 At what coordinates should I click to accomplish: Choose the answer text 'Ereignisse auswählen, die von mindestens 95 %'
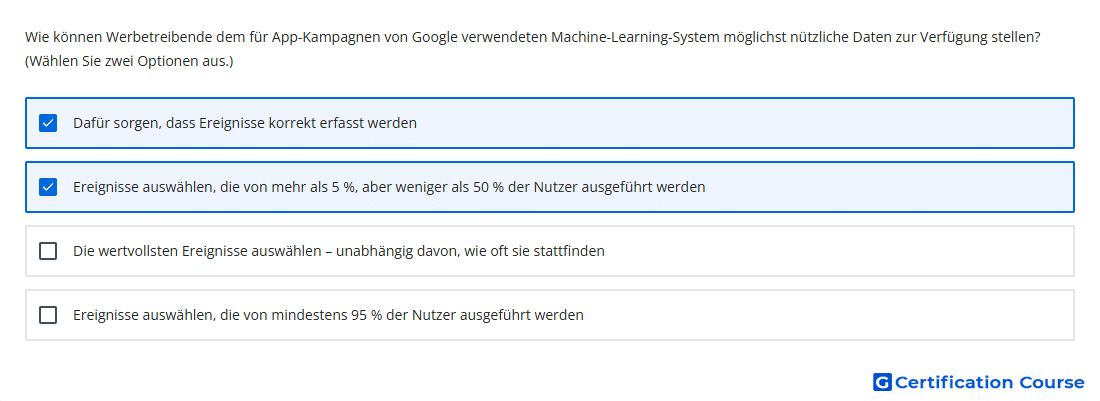(227, 315)
